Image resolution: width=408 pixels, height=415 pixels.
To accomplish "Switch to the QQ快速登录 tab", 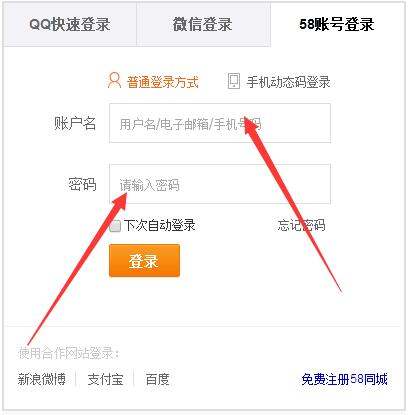I will 70,24.
